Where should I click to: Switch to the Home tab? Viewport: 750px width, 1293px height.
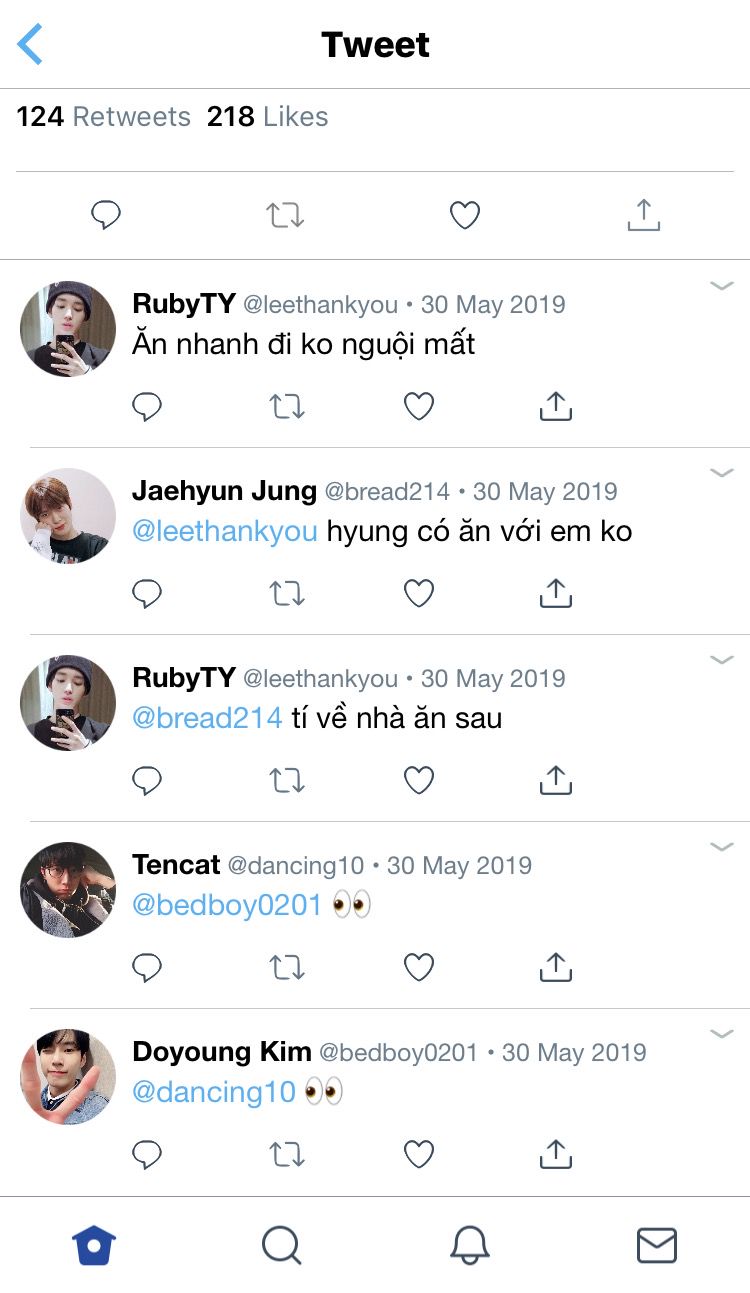click(x=94, y=1246)
